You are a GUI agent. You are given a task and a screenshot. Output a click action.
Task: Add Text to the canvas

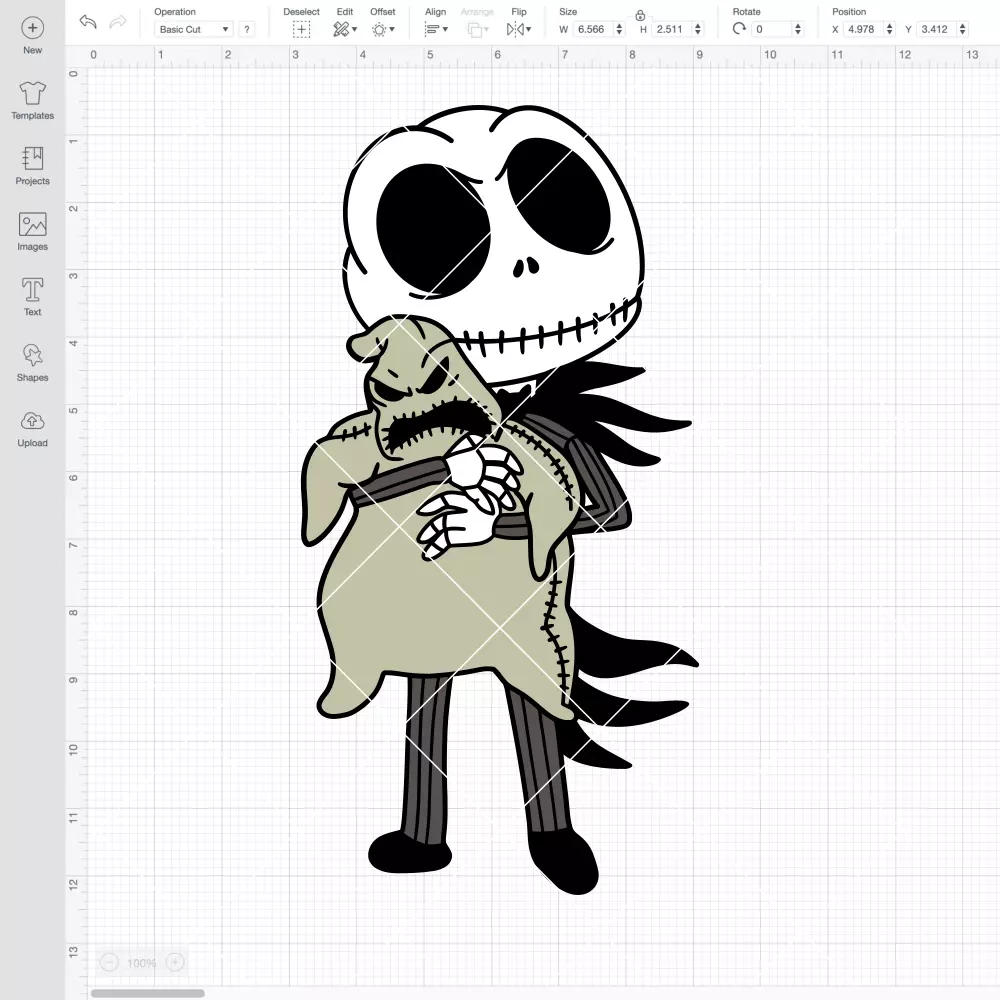(33, 297)
